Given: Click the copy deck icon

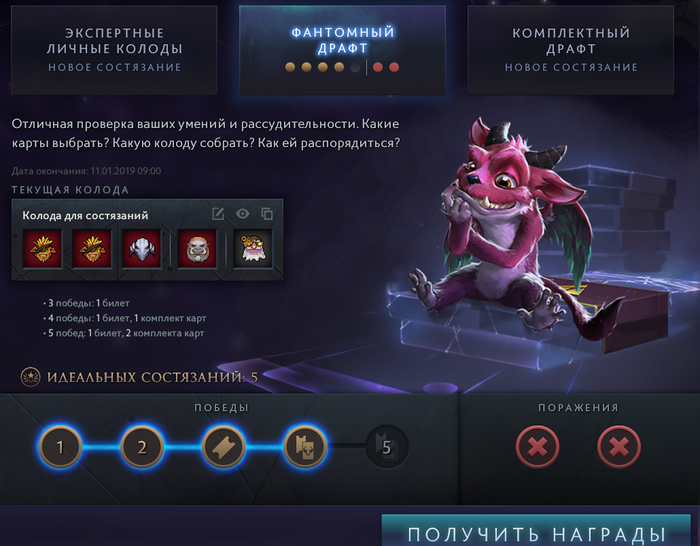Looking at the screenshot, I should coord(267,214).
